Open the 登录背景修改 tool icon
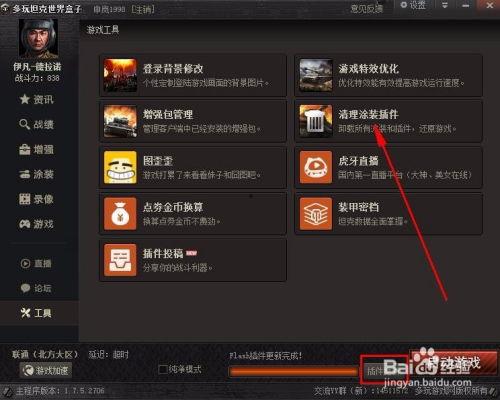 pyautogui.click(x=120, y=75)
